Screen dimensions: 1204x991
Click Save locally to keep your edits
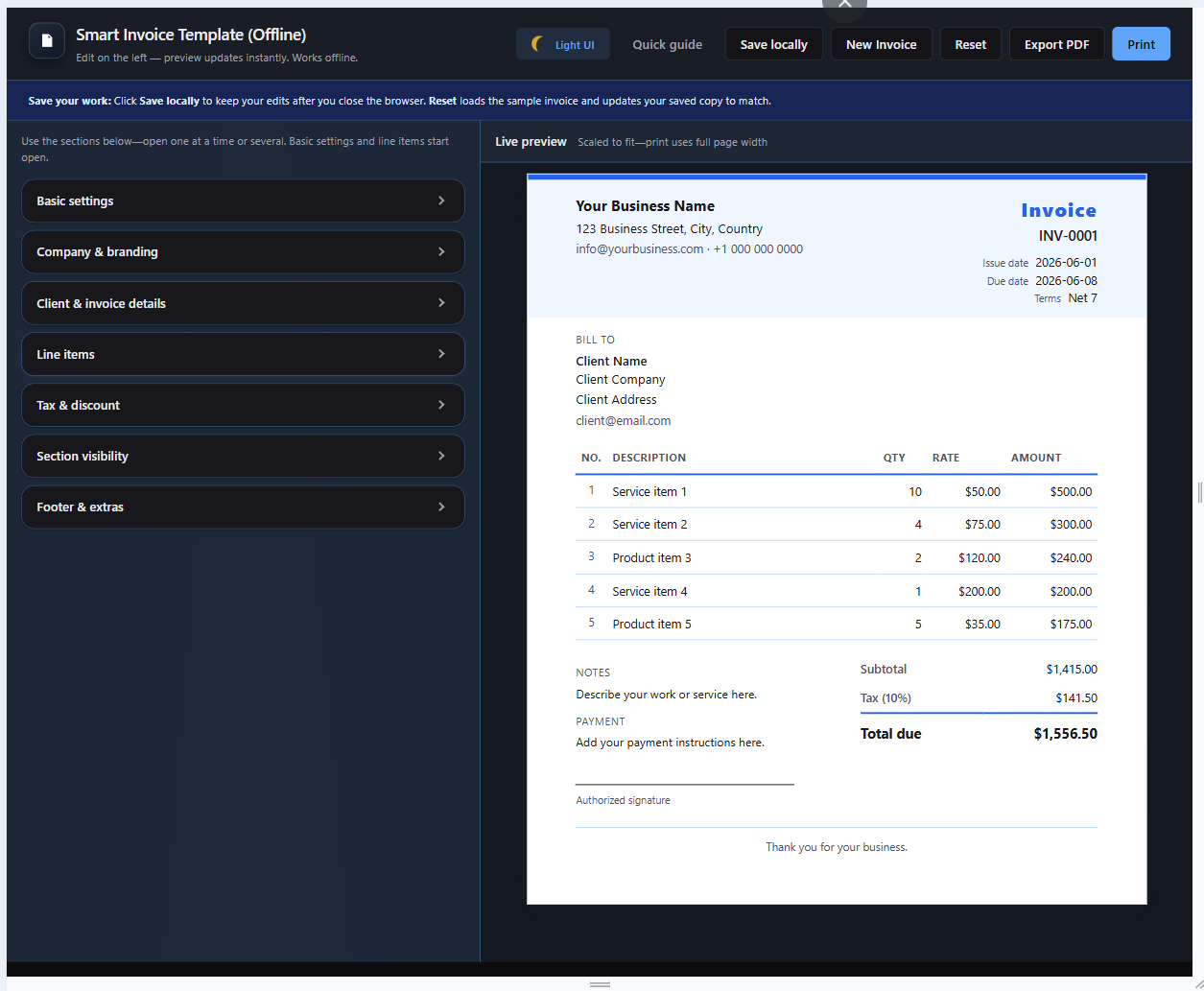click(773, 43)
